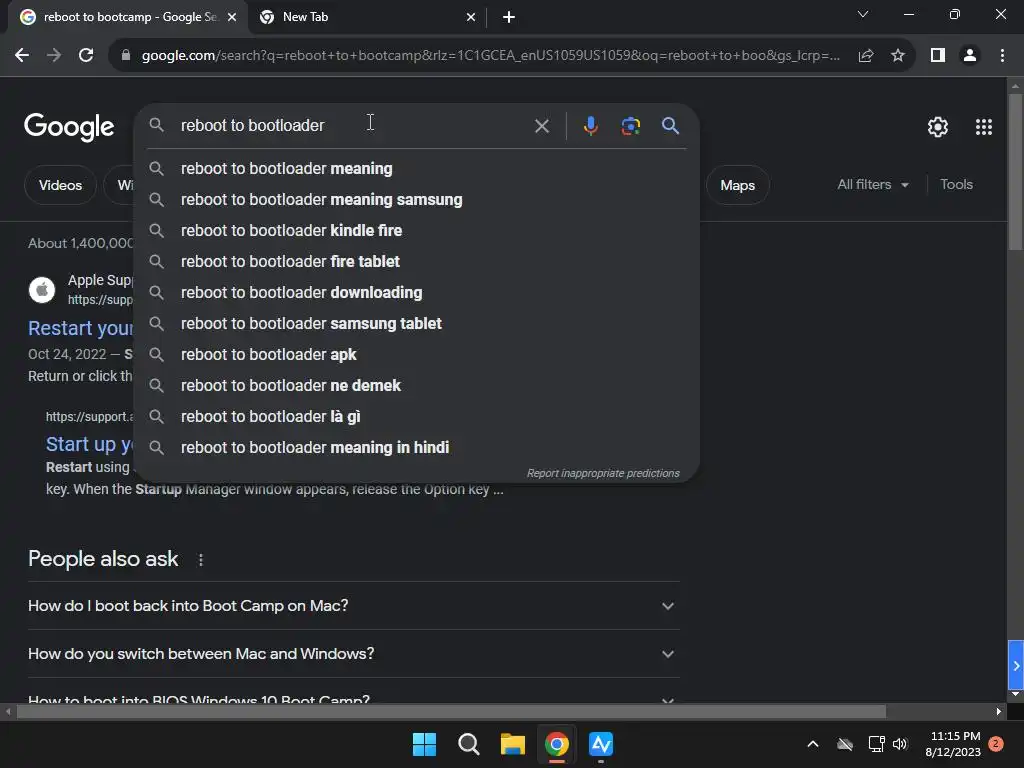
Task: Search by image with Google Lens
Action: 630,125
